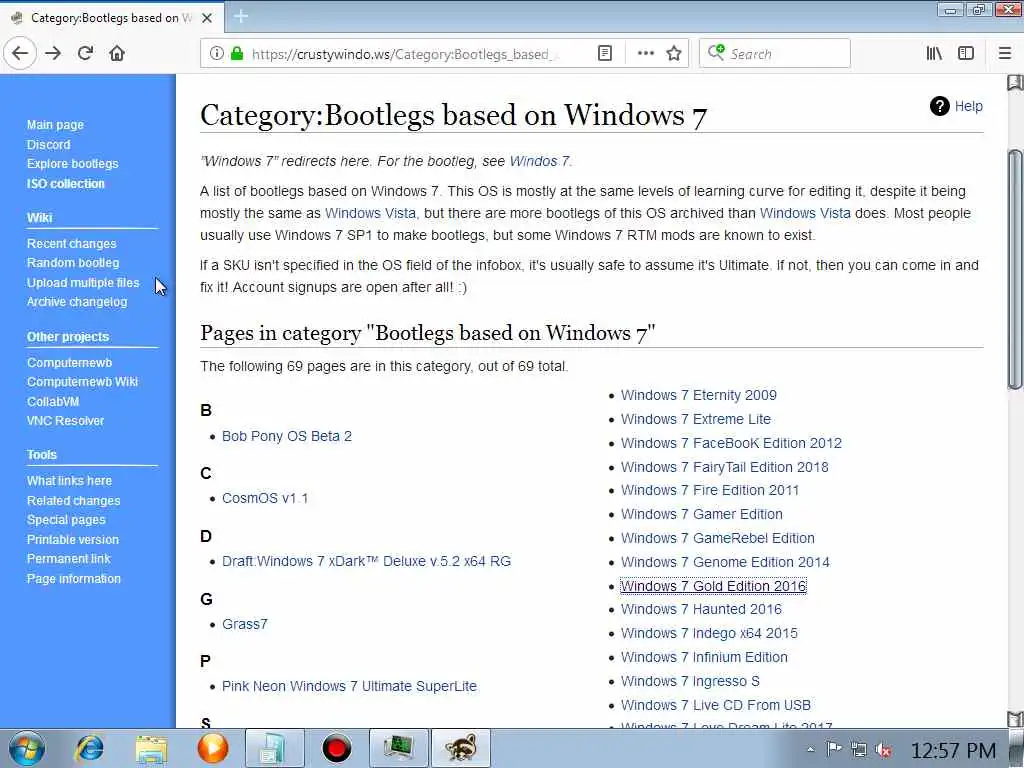Screen dimensions: 1024x768
Task: Click the muted volume tray icon
Action: click(884, 750)
